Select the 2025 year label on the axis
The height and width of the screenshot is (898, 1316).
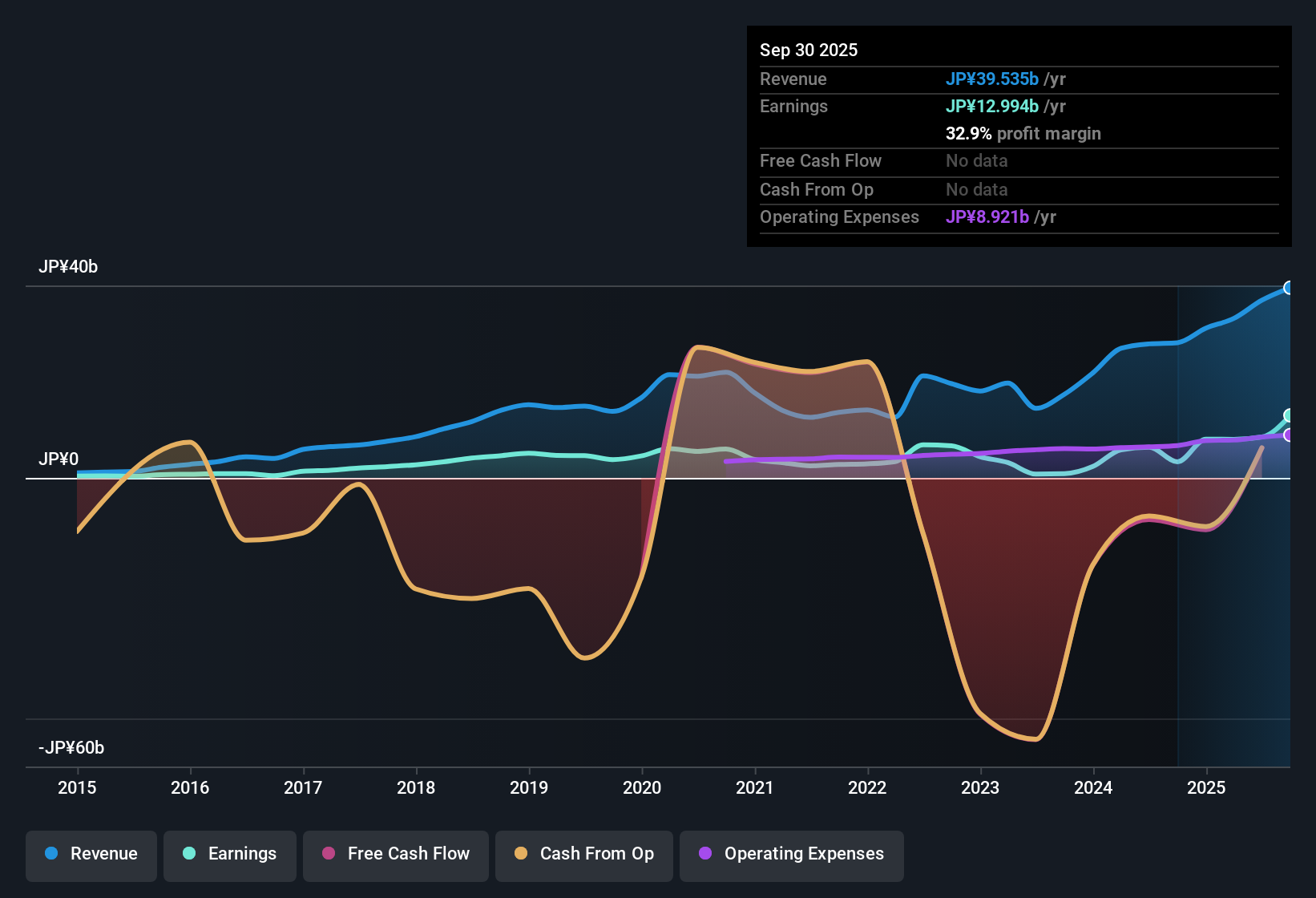[x=1207, y=788]
